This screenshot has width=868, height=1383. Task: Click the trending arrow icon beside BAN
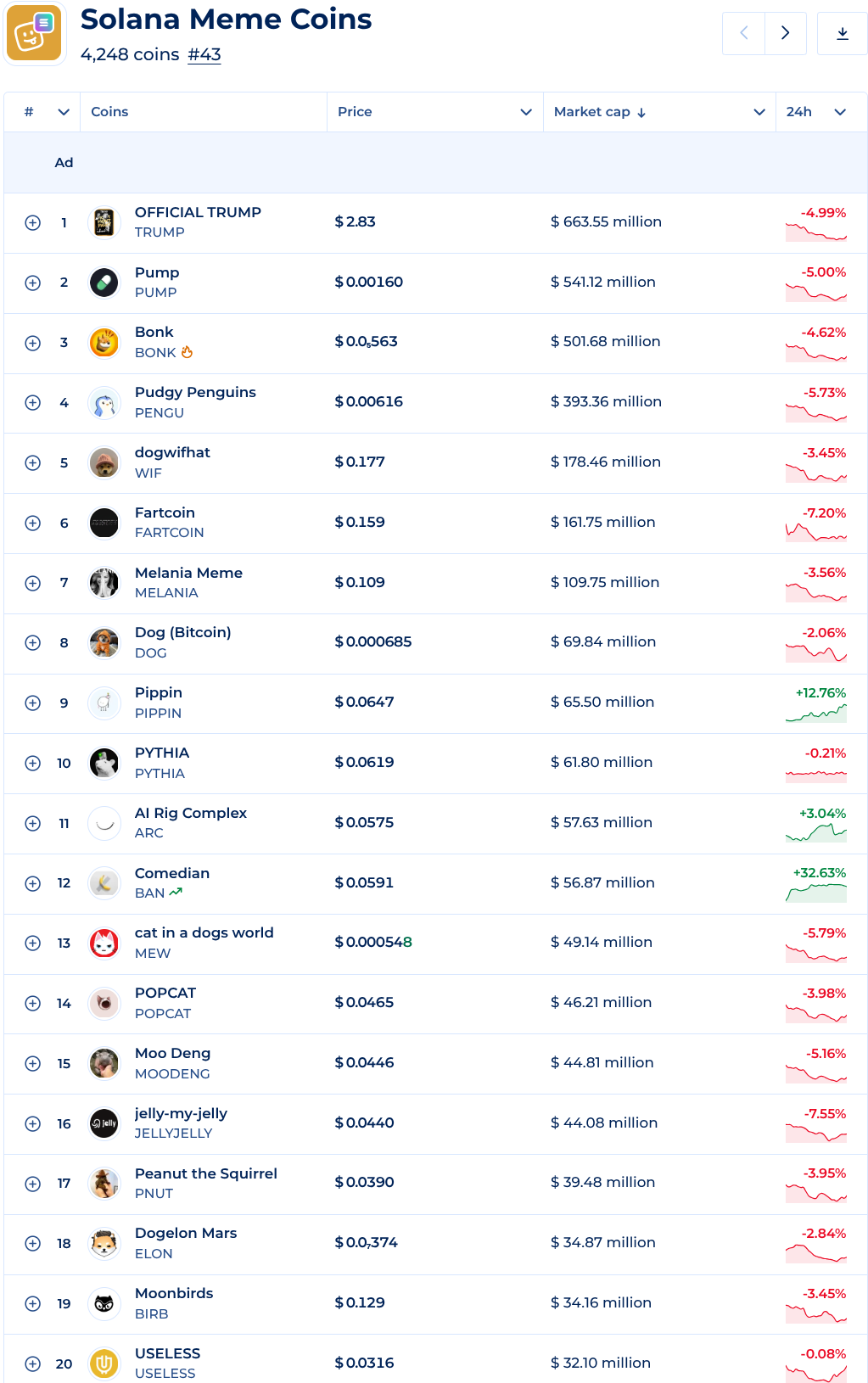(176, 893)
